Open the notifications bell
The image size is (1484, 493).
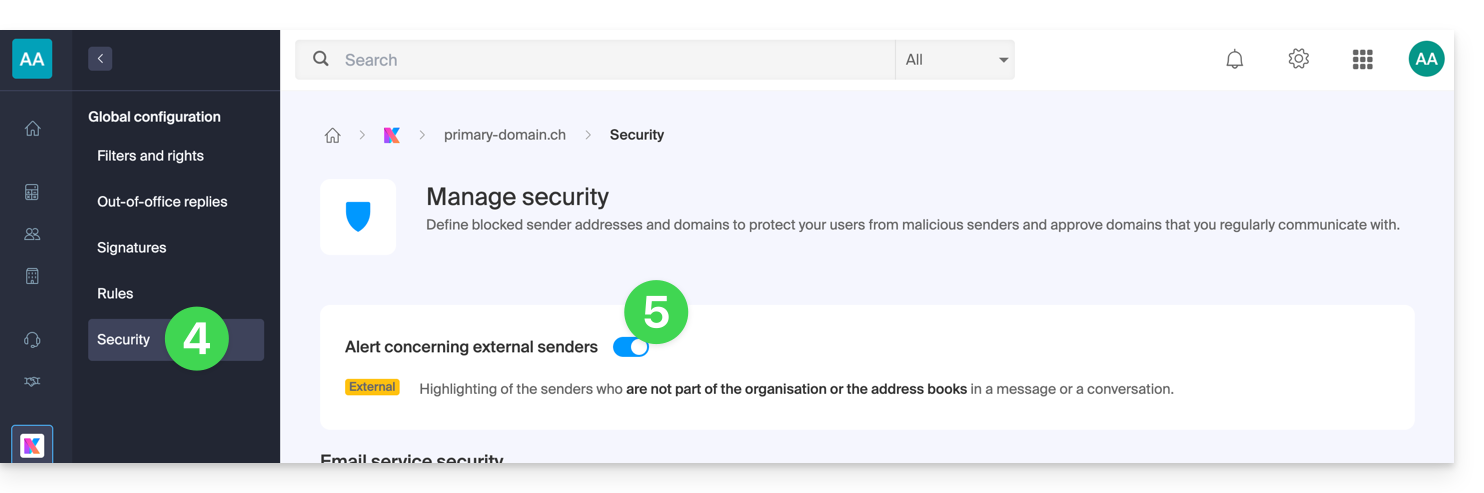[x=1235, y=60]
